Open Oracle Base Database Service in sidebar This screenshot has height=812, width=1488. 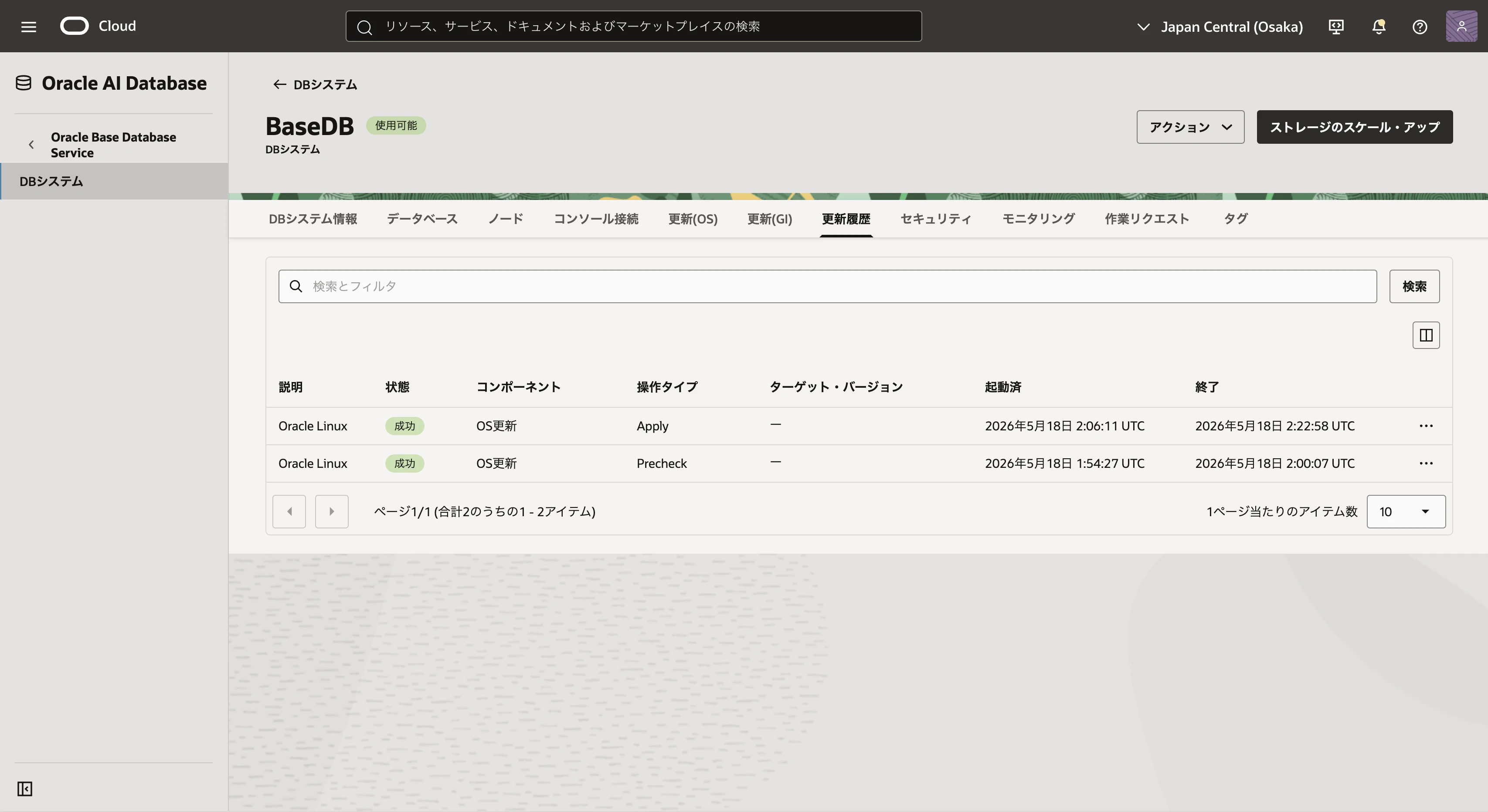[114, 145]
